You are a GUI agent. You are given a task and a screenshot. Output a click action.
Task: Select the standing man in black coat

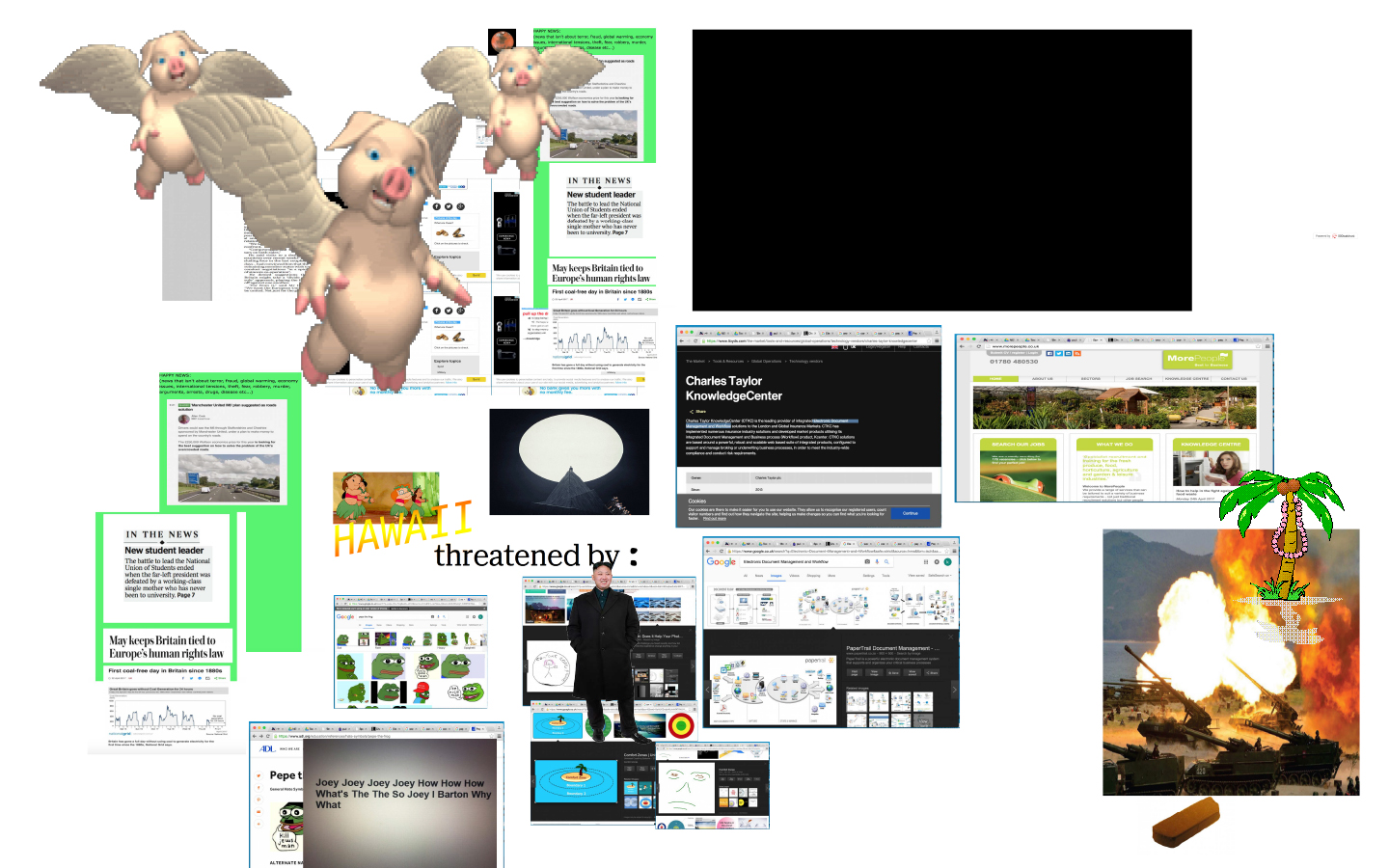point(603,652)
